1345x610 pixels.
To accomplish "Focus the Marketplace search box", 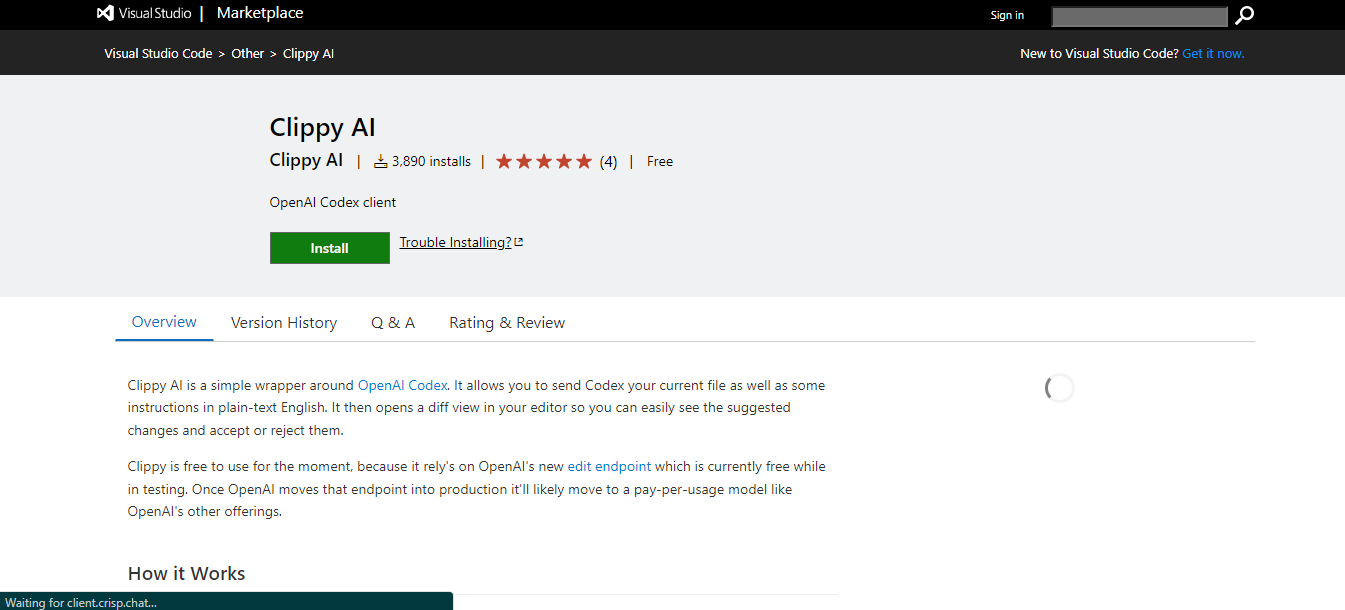I will pyautogui.click(x=1139, y=16).
